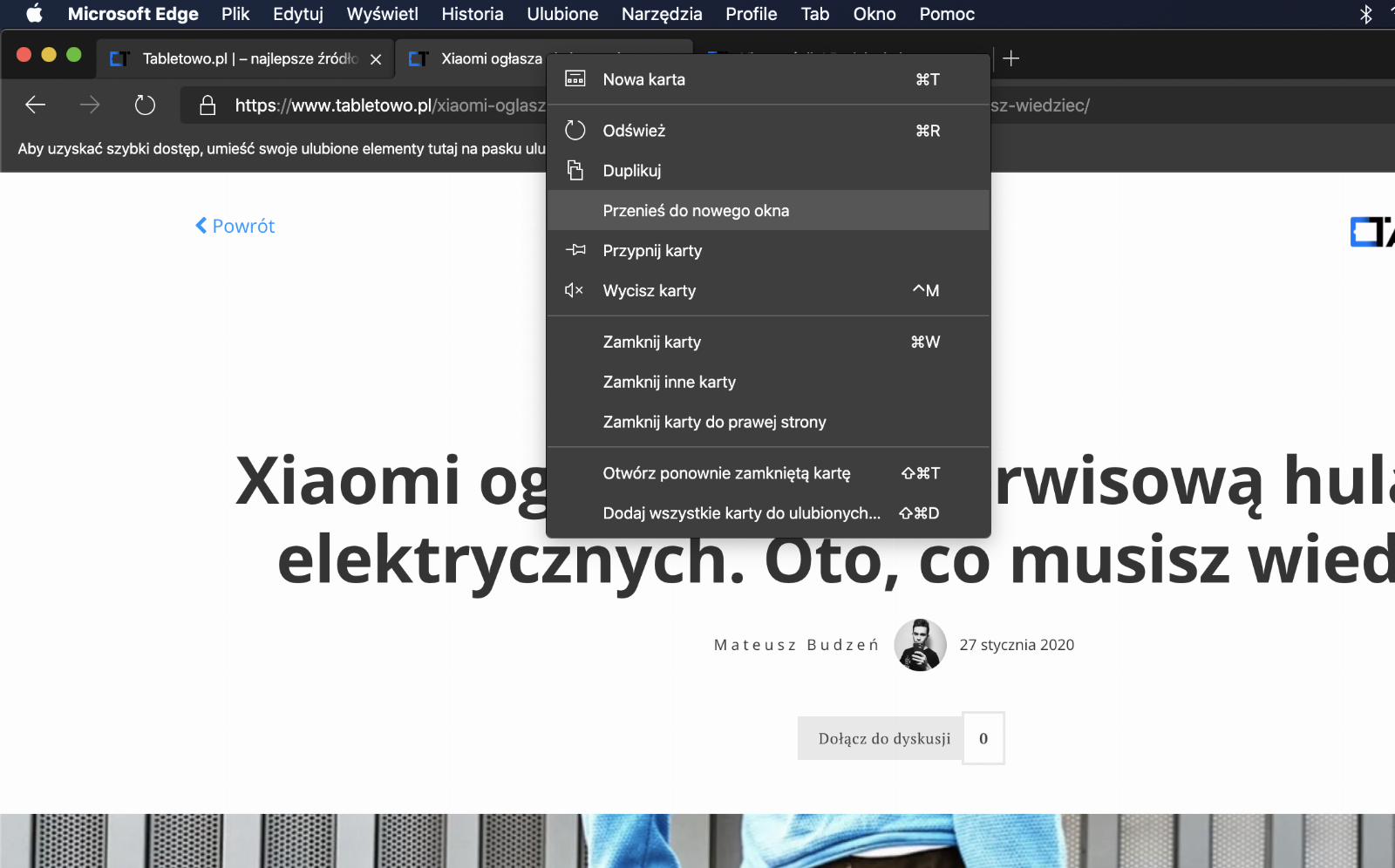Image resolution: width=1395 pixels, height=868 pixels.
Task: Click the browser forward arrow
Action: coord(90,105)
